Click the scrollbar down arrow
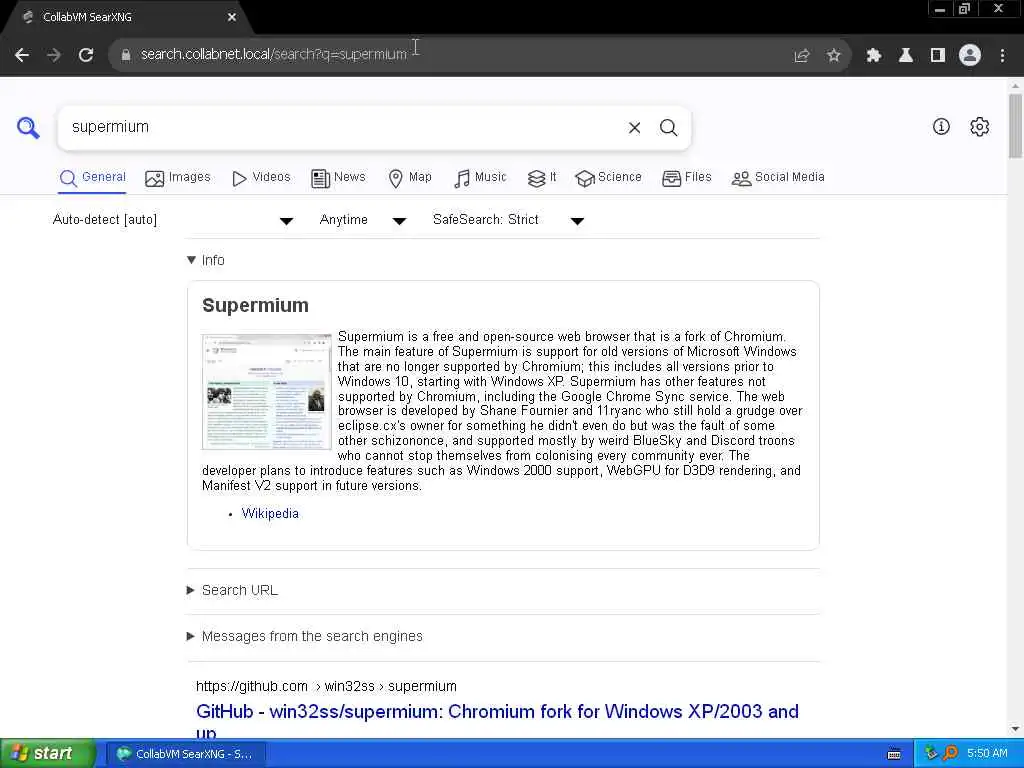The image size is (1024, 768). coord(1015,729)
